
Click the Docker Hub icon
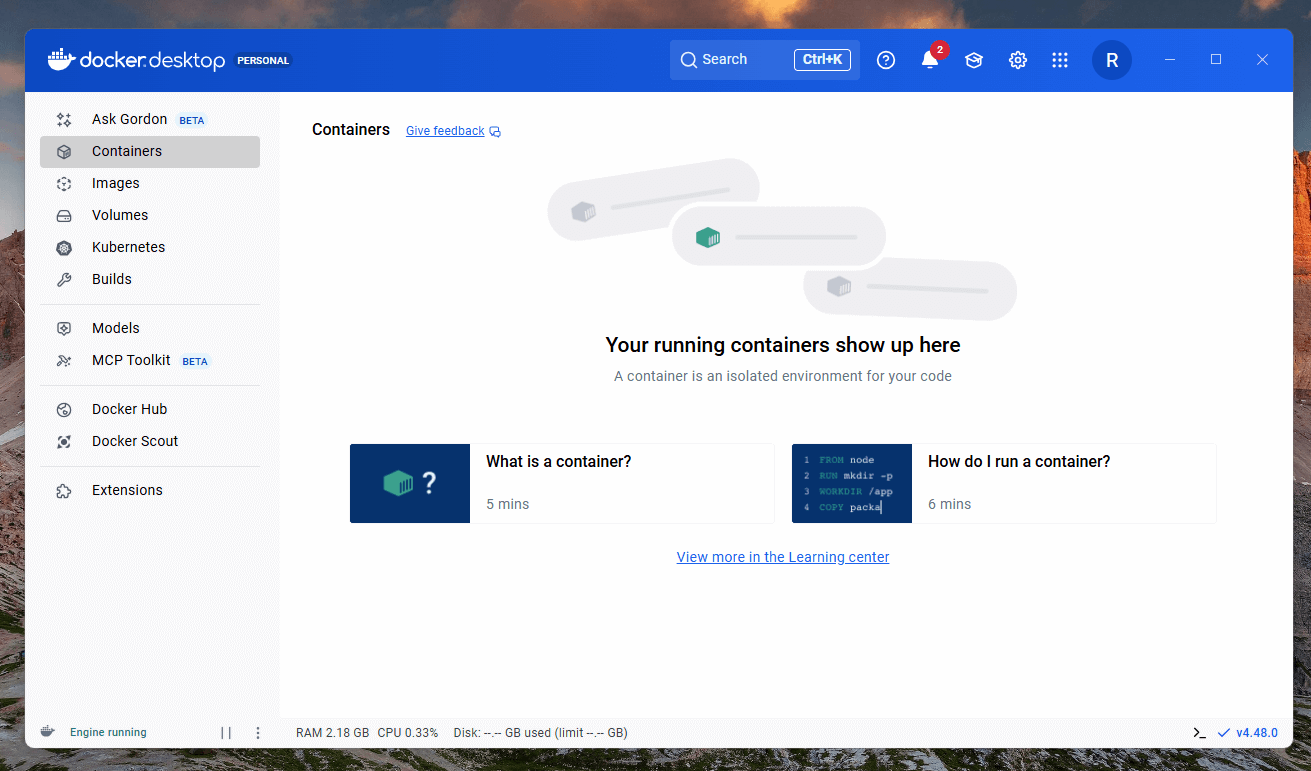(64, 409)
